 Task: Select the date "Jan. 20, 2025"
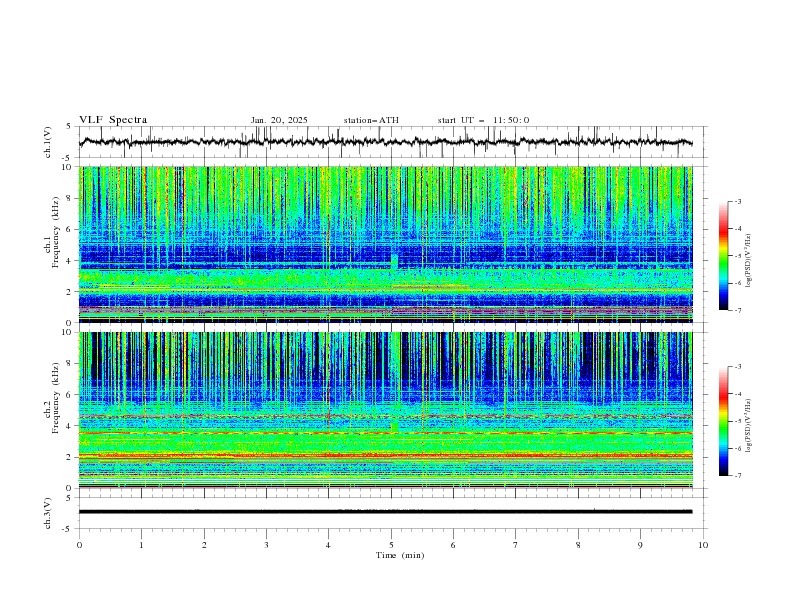pyautogui.click(x=279, y=120)
